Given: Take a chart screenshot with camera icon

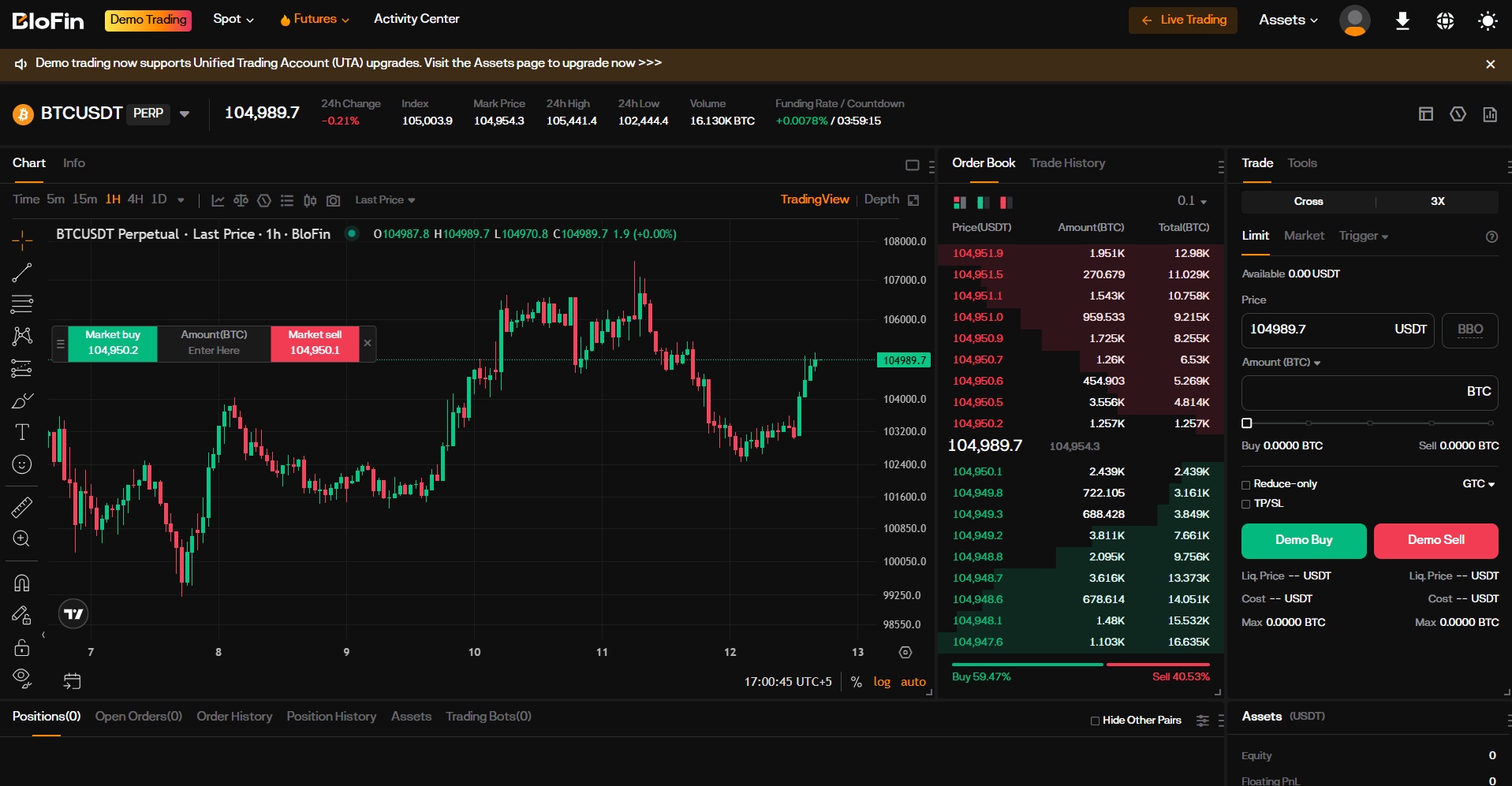Looking at the screenshot, I should coord(333,199).
